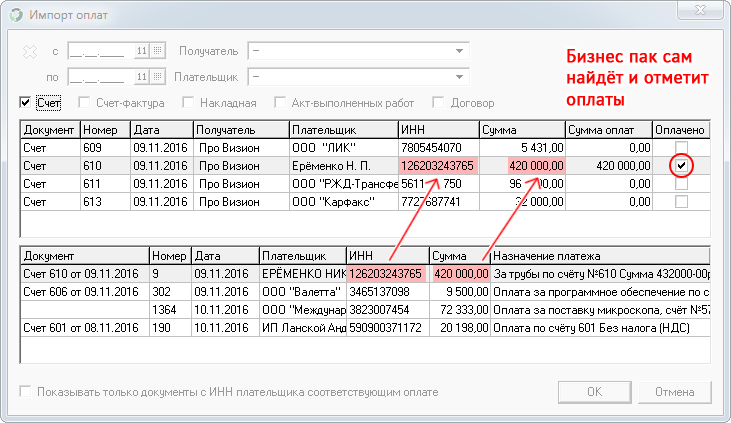Expand the Плательщик dropdown list
The height and width of the screenshot is (423, 731).
point(459,76)
